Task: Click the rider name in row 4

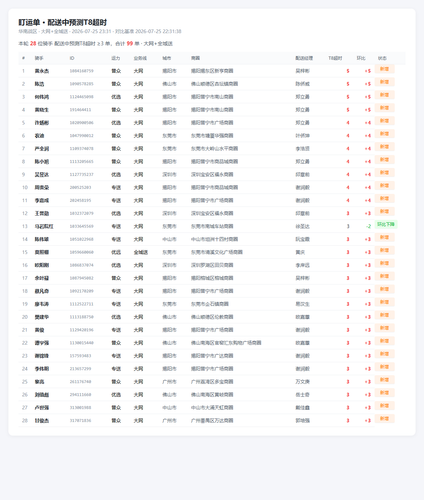Action: coord(42,110)
